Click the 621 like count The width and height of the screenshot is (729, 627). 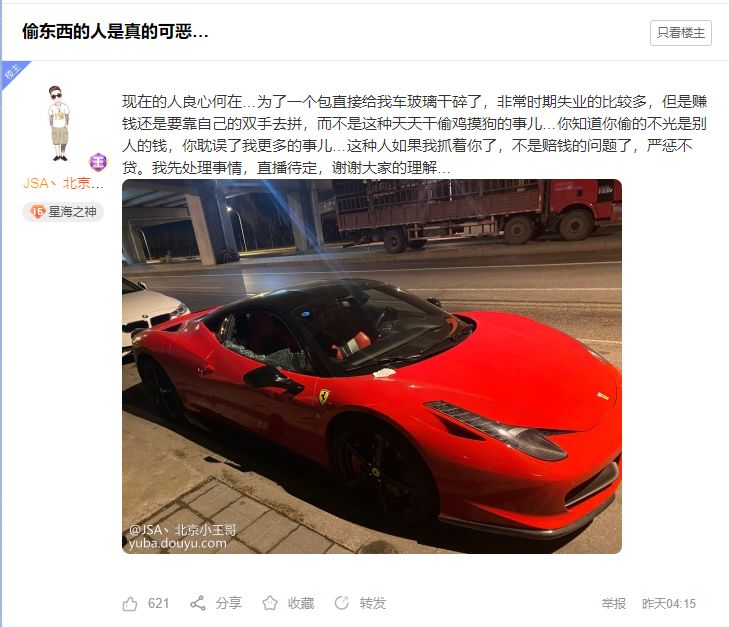tap(159, 603)
